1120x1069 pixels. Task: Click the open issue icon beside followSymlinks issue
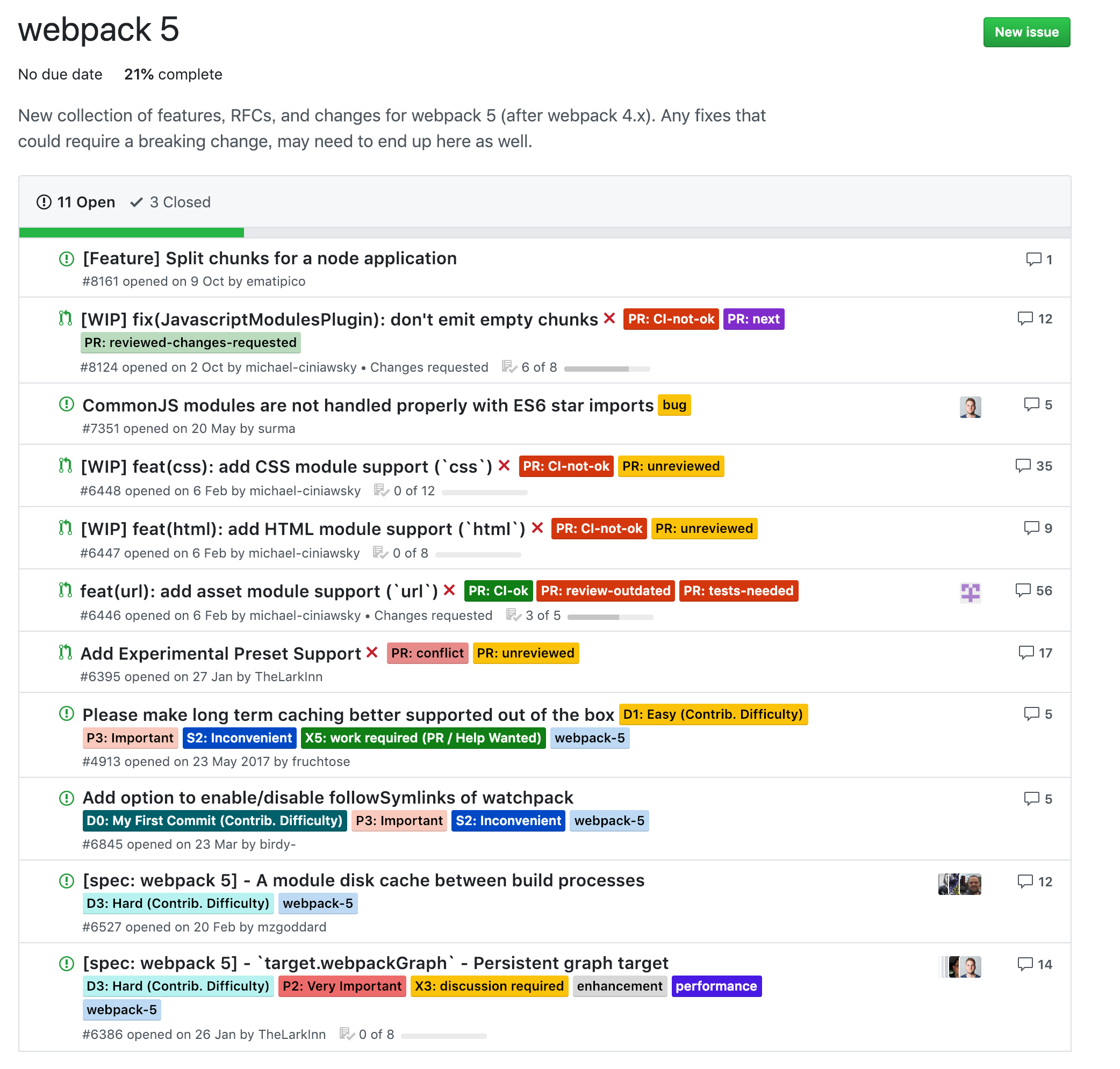coord(66,798)
